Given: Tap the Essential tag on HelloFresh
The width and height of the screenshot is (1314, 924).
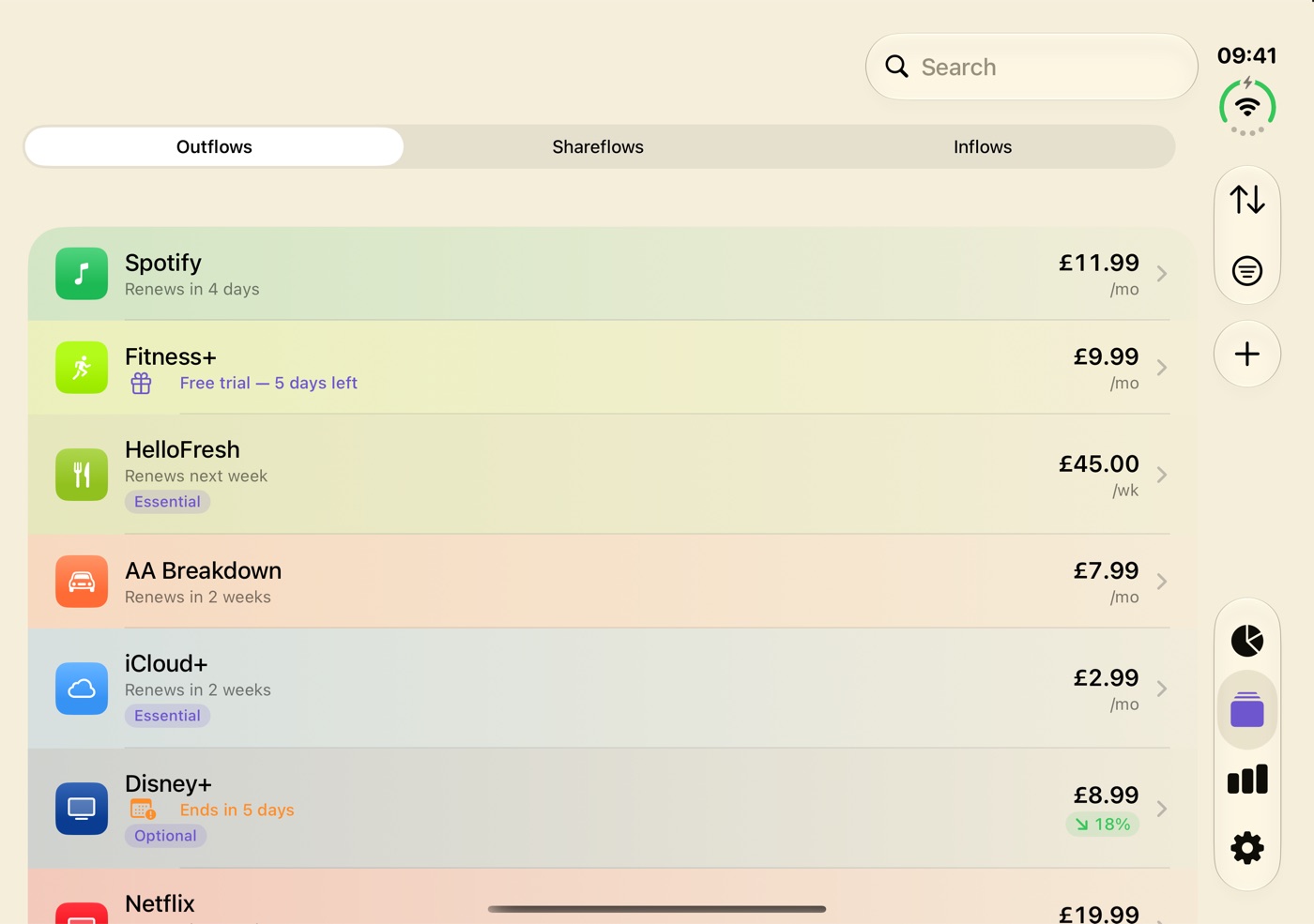Looking at the screenshot, I should 167,502.
